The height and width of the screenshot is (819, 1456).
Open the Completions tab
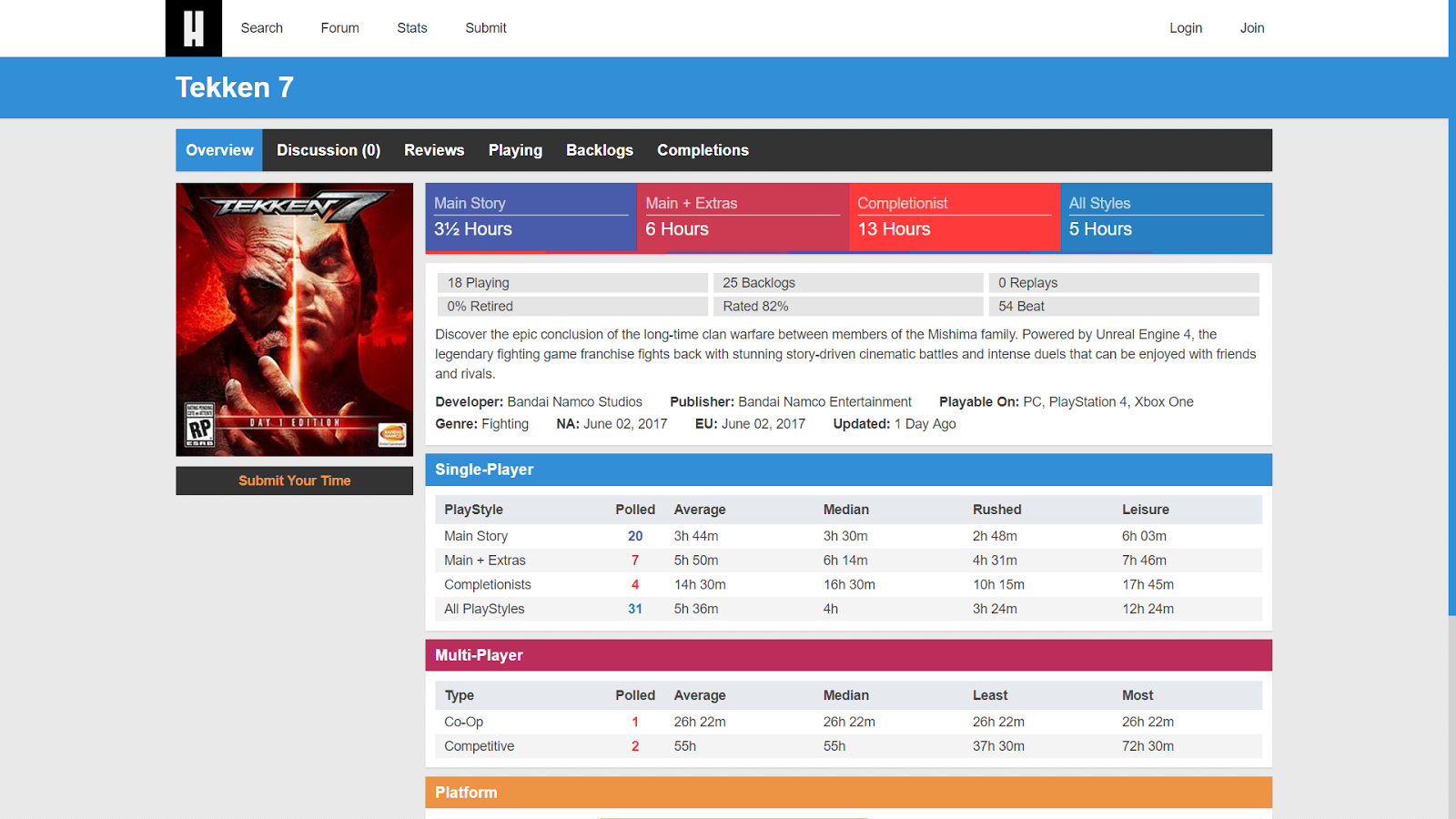coord(703,149)
